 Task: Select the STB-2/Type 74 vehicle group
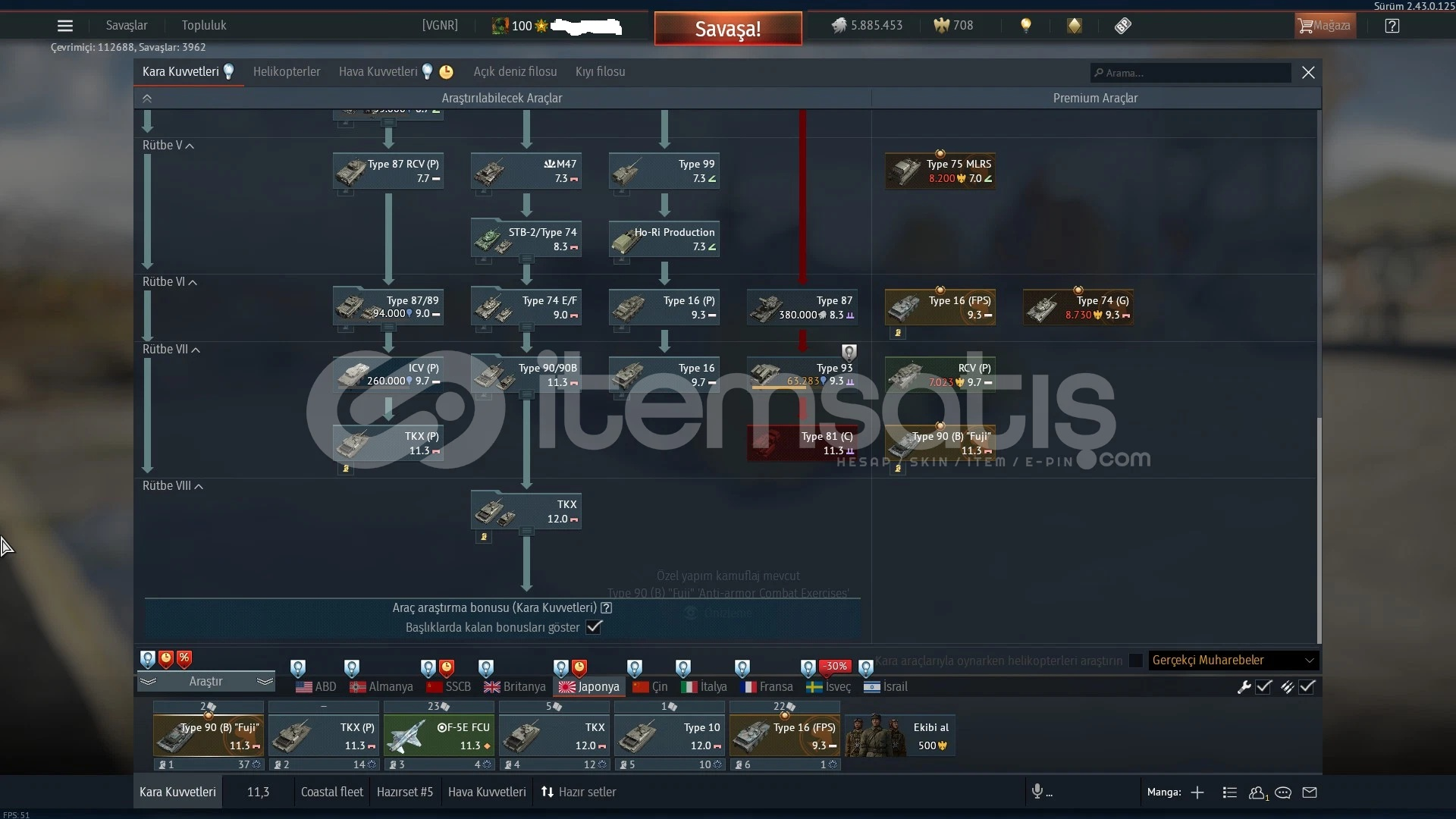526,240
